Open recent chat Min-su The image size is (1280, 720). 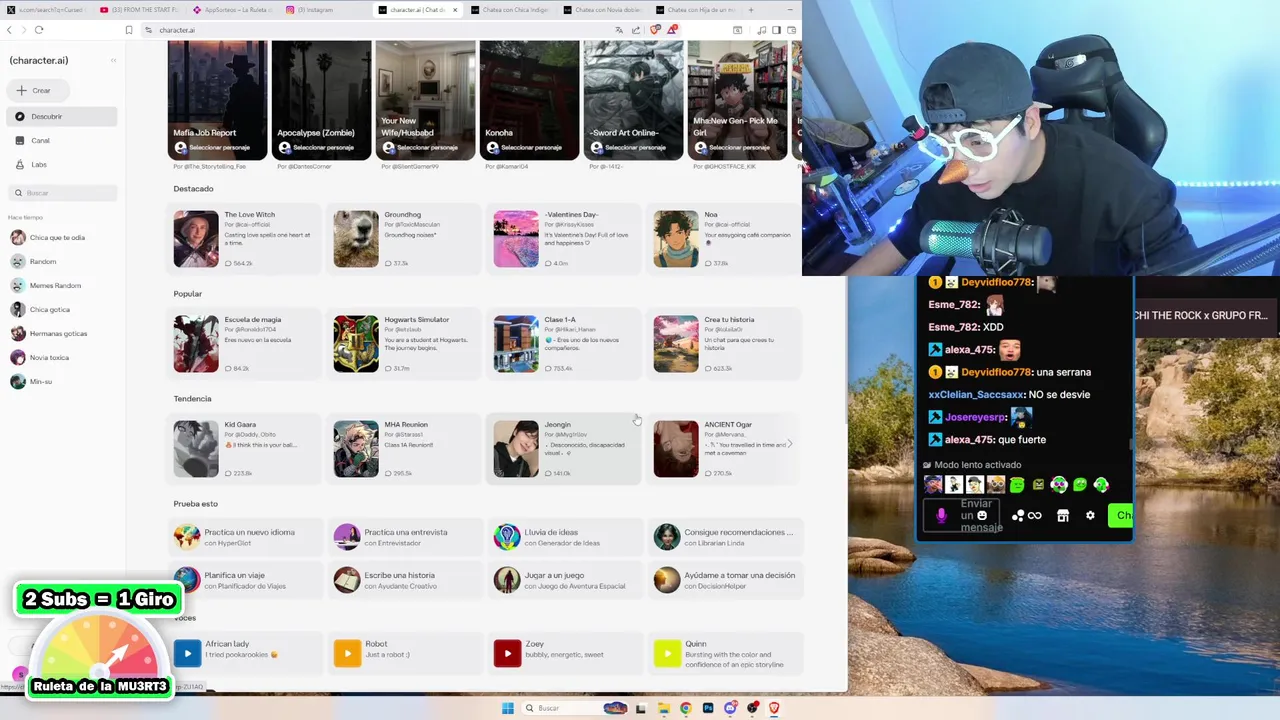coord(62,381)
